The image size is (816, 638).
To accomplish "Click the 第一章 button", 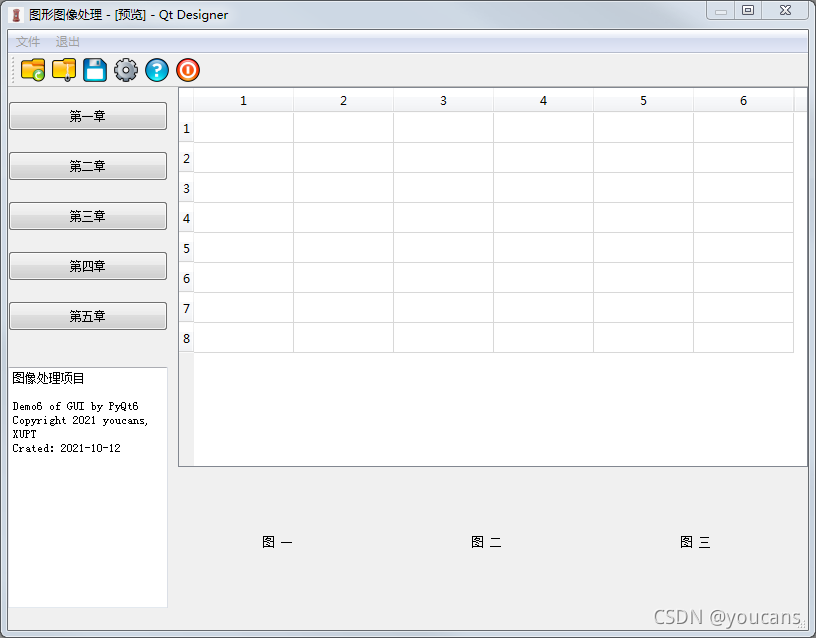I will 88,116.
